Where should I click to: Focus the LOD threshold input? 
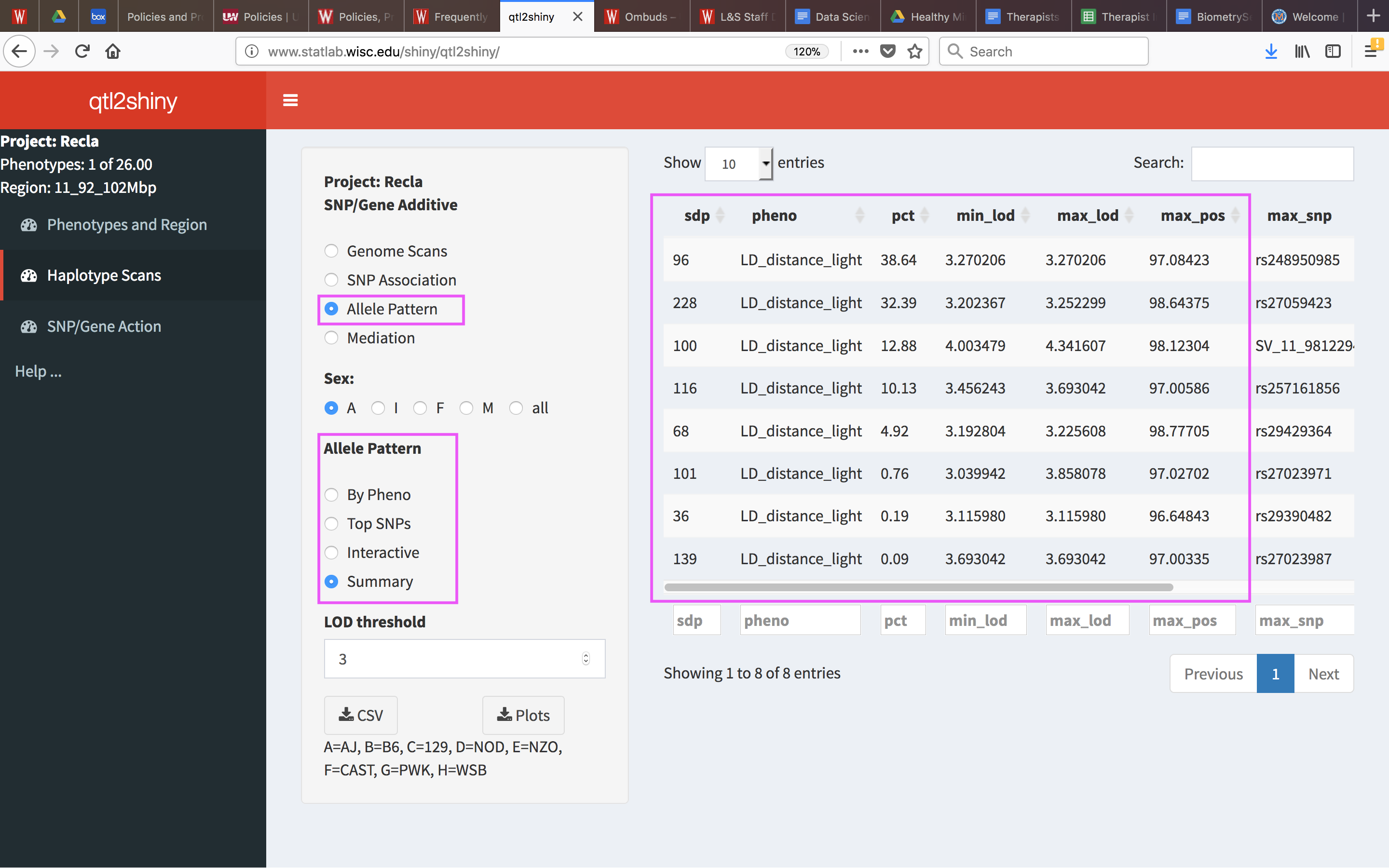click(x=464, y=658)
